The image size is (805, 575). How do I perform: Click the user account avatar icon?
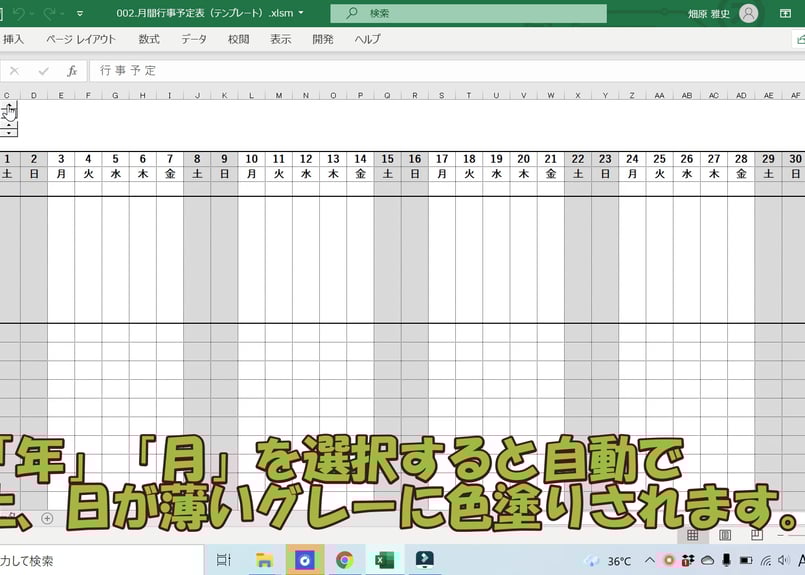(748, 13)
